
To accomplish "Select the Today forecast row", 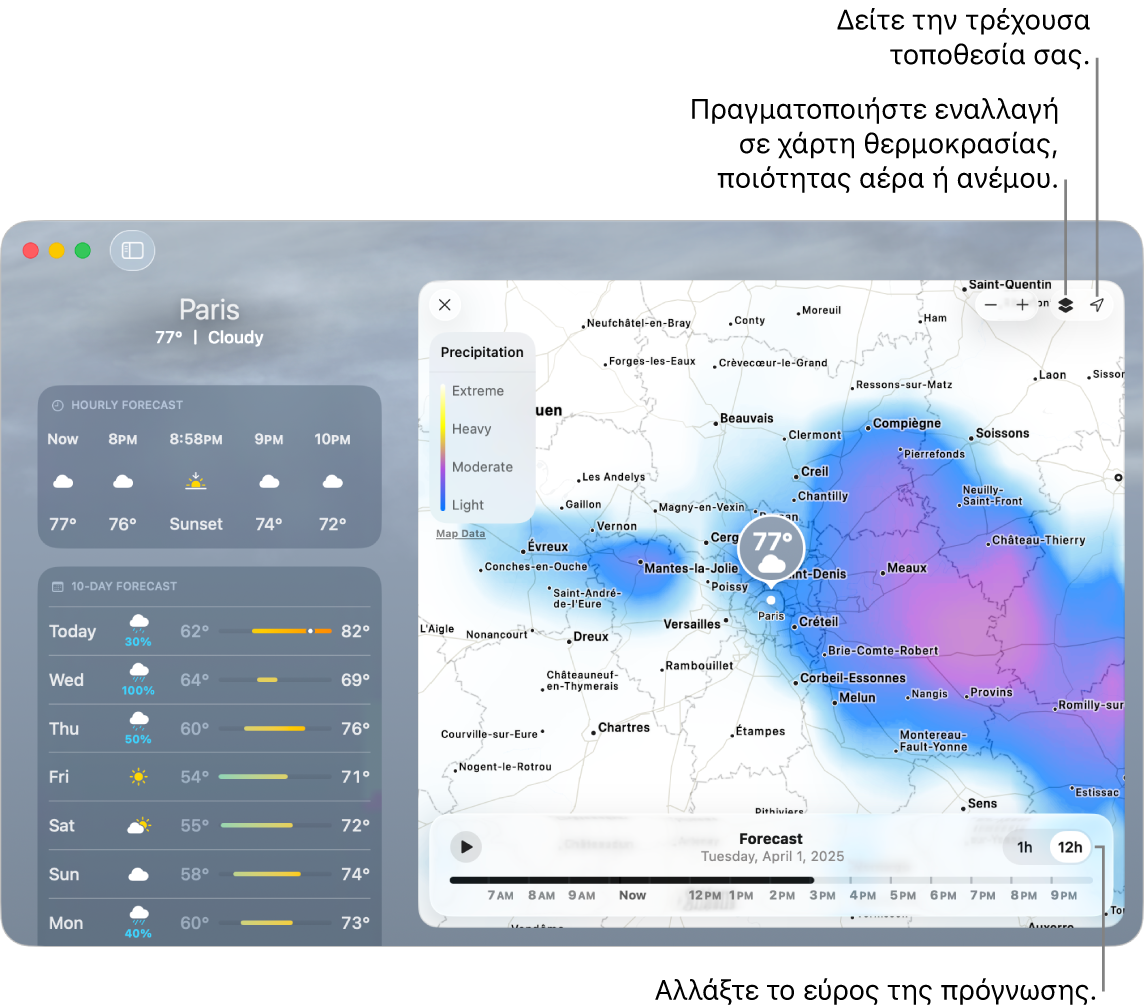I will point(209,631).
